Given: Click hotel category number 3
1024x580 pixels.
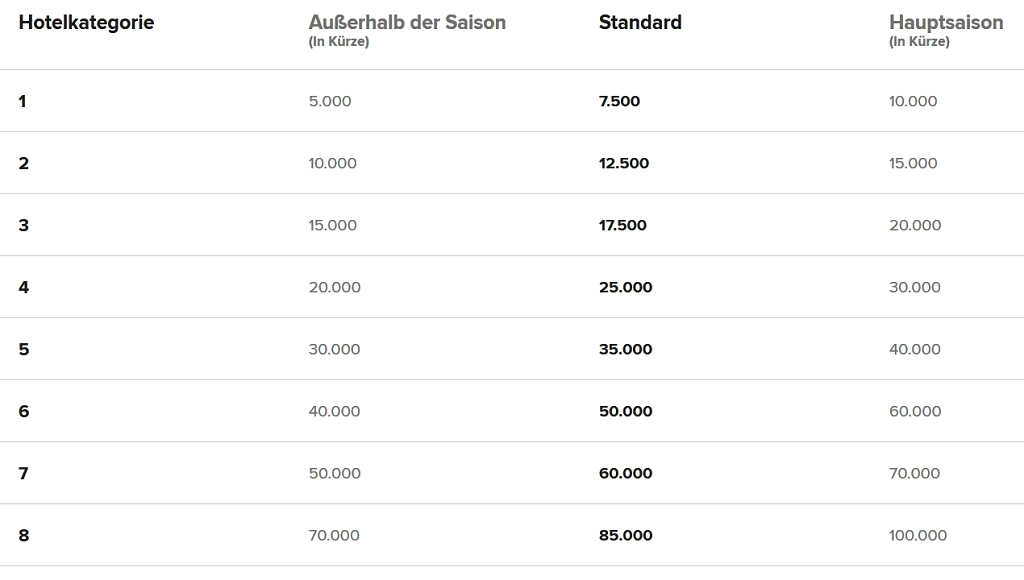Looking at the screenshot, I should click(24, 225).
